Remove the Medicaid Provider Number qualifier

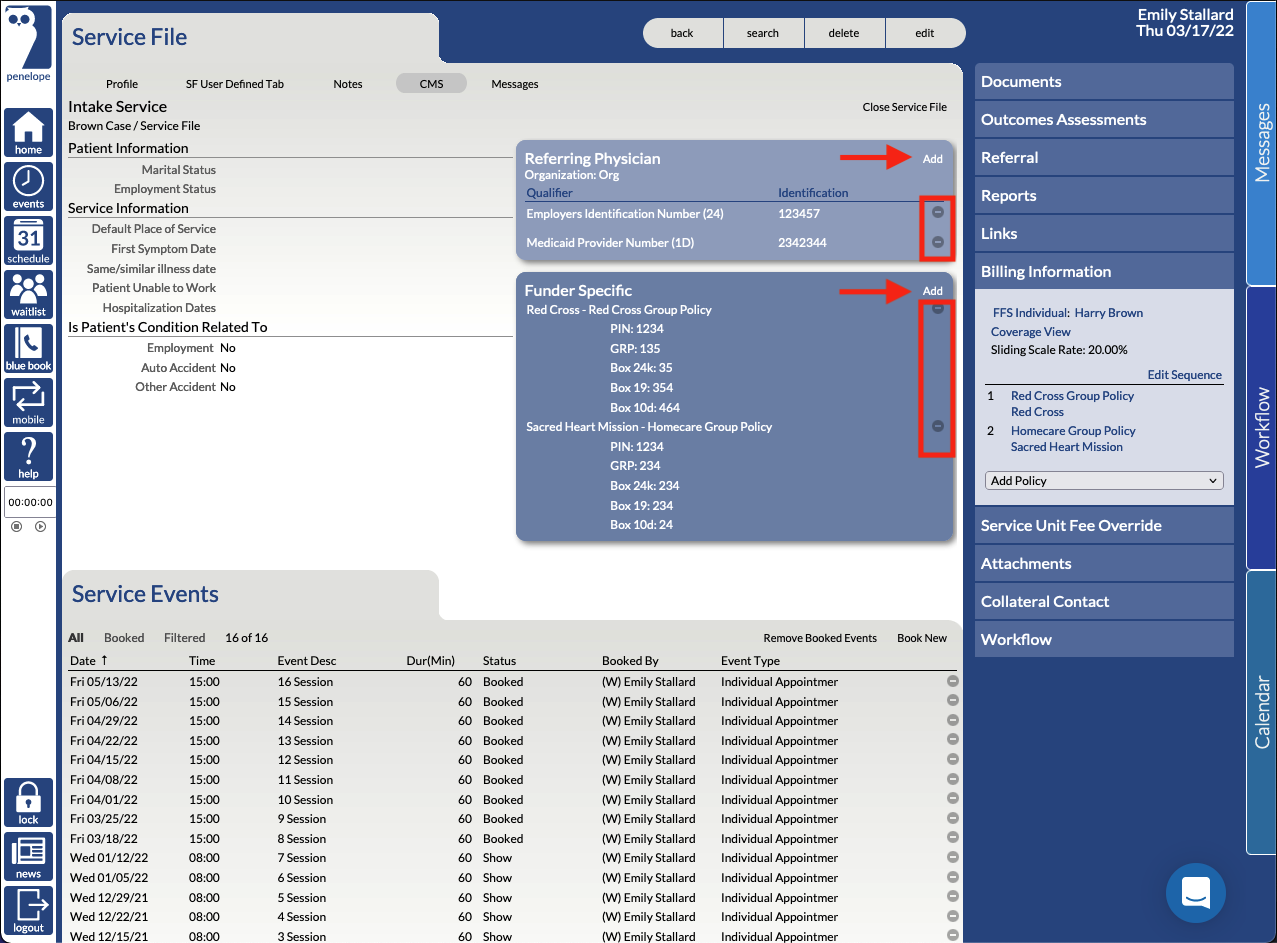[x=938, y=241]
